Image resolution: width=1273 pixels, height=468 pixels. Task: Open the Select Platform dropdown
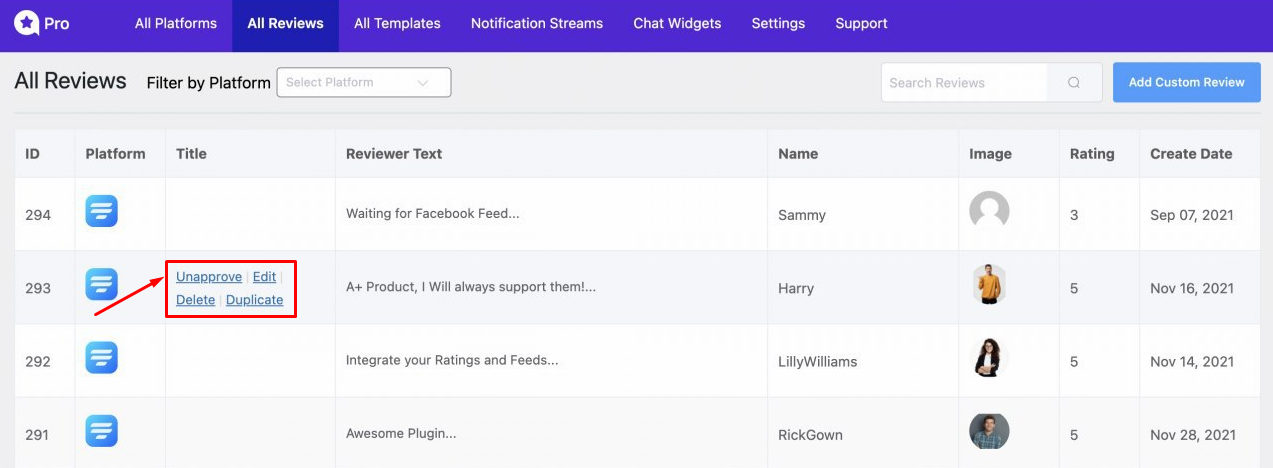click(364, 83)
